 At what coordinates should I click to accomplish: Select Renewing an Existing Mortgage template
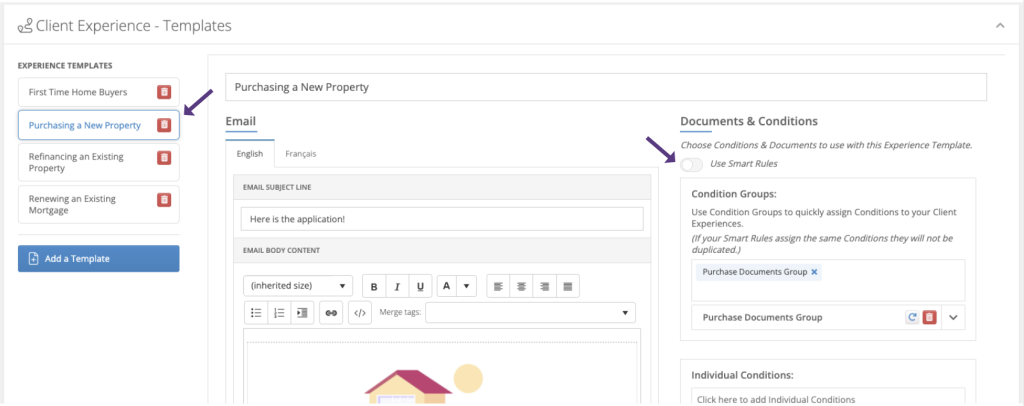pyautogui.click(x=99, y=205)
